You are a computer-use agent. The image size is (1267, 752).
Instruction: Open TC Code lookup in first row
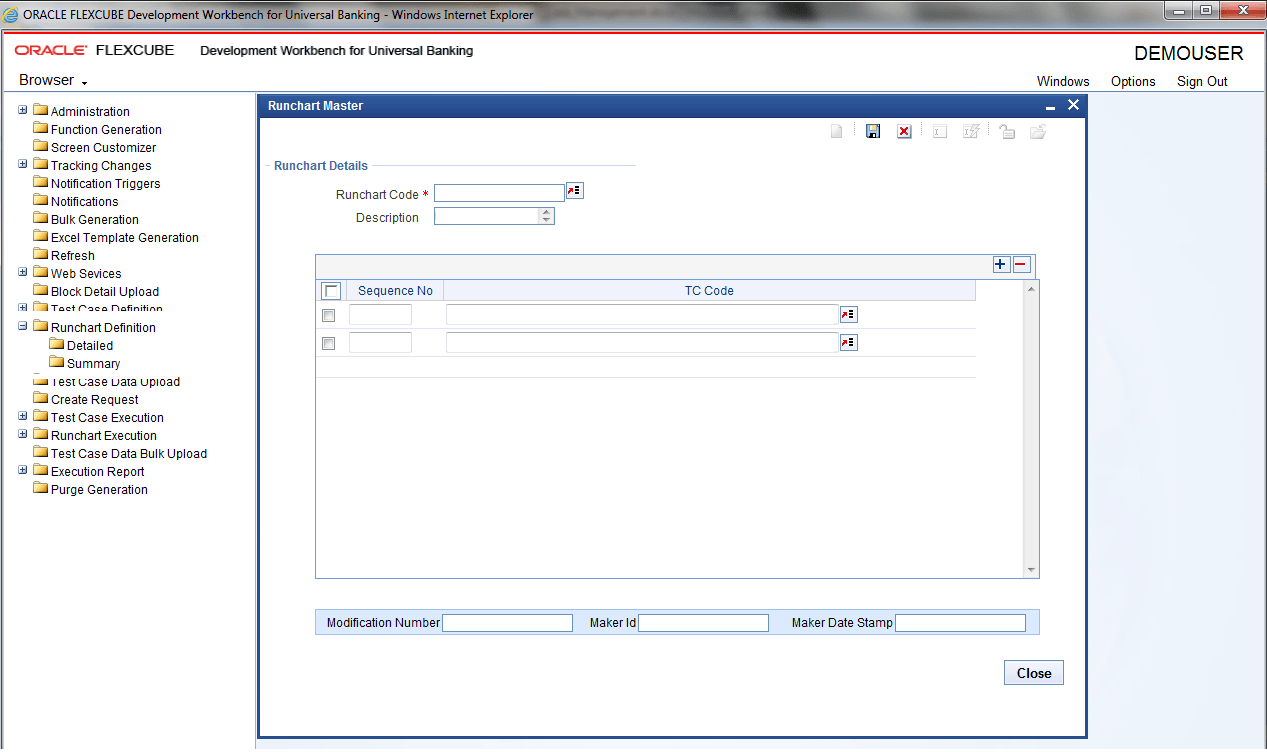(849, 314)
